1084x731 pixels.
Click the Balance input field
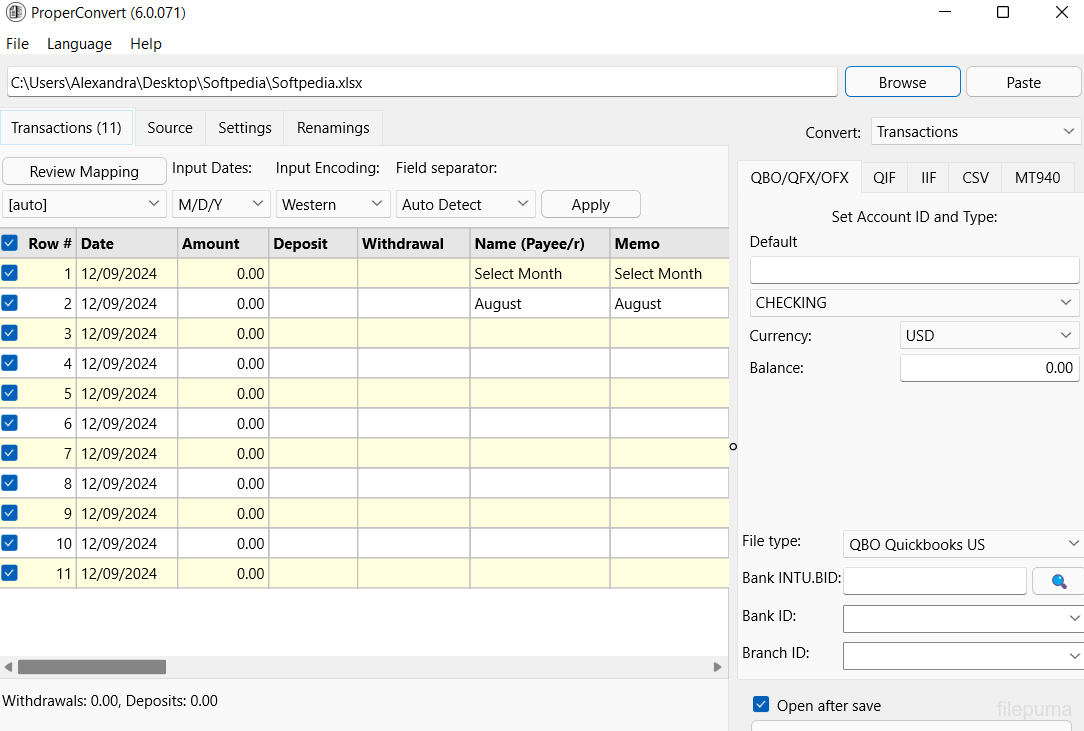(989, 368)
